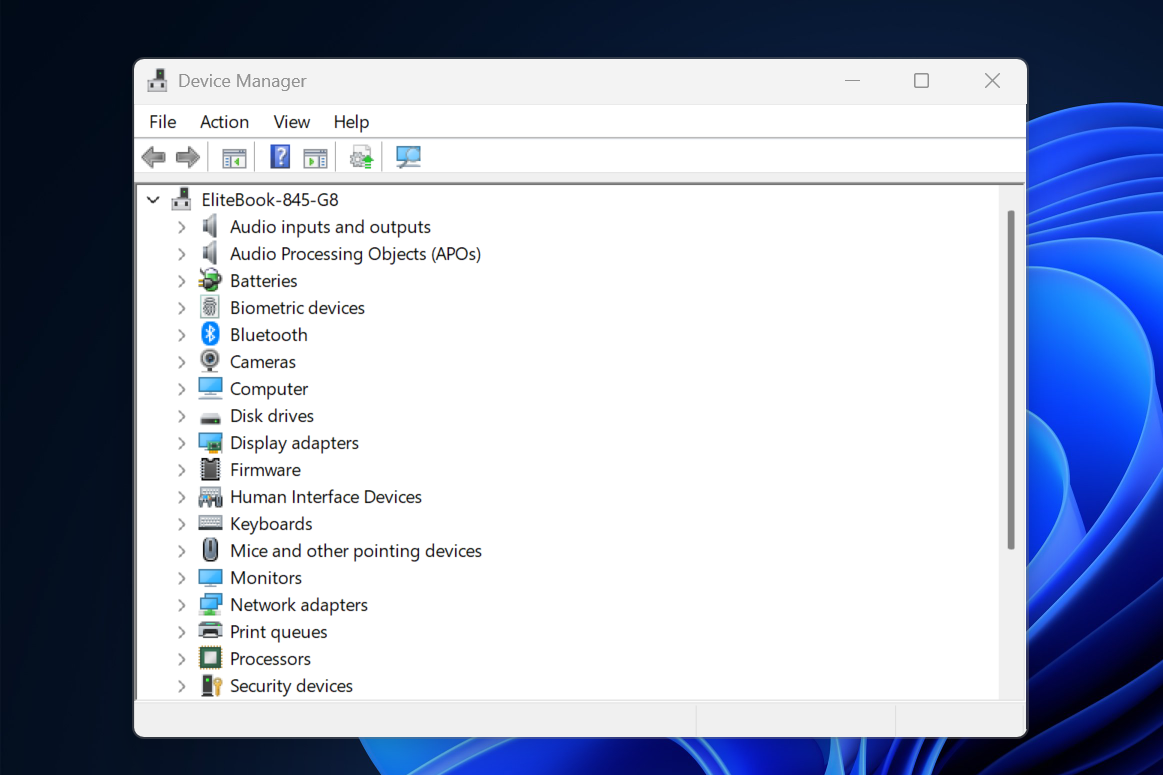Open the View menu
The image size is (1163, 775).
click(291, 122)
